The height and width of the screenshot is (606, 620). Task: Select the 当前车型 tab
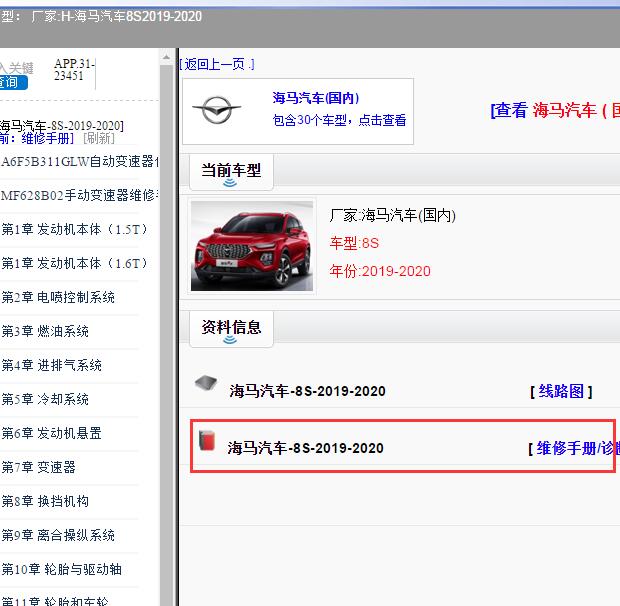tap(231, 172)
